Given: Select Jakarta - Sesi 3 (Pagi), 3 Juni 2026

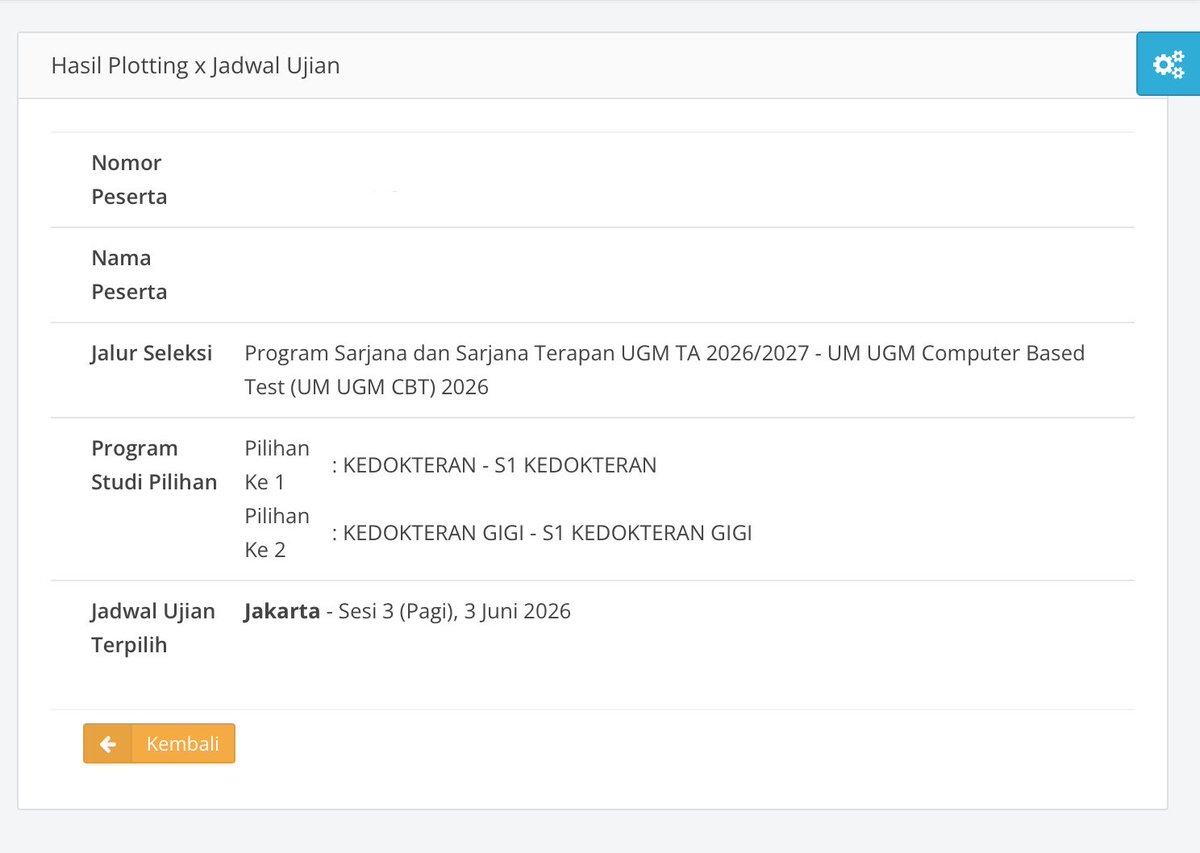Looking at the screenshot, I should [407, 611].
